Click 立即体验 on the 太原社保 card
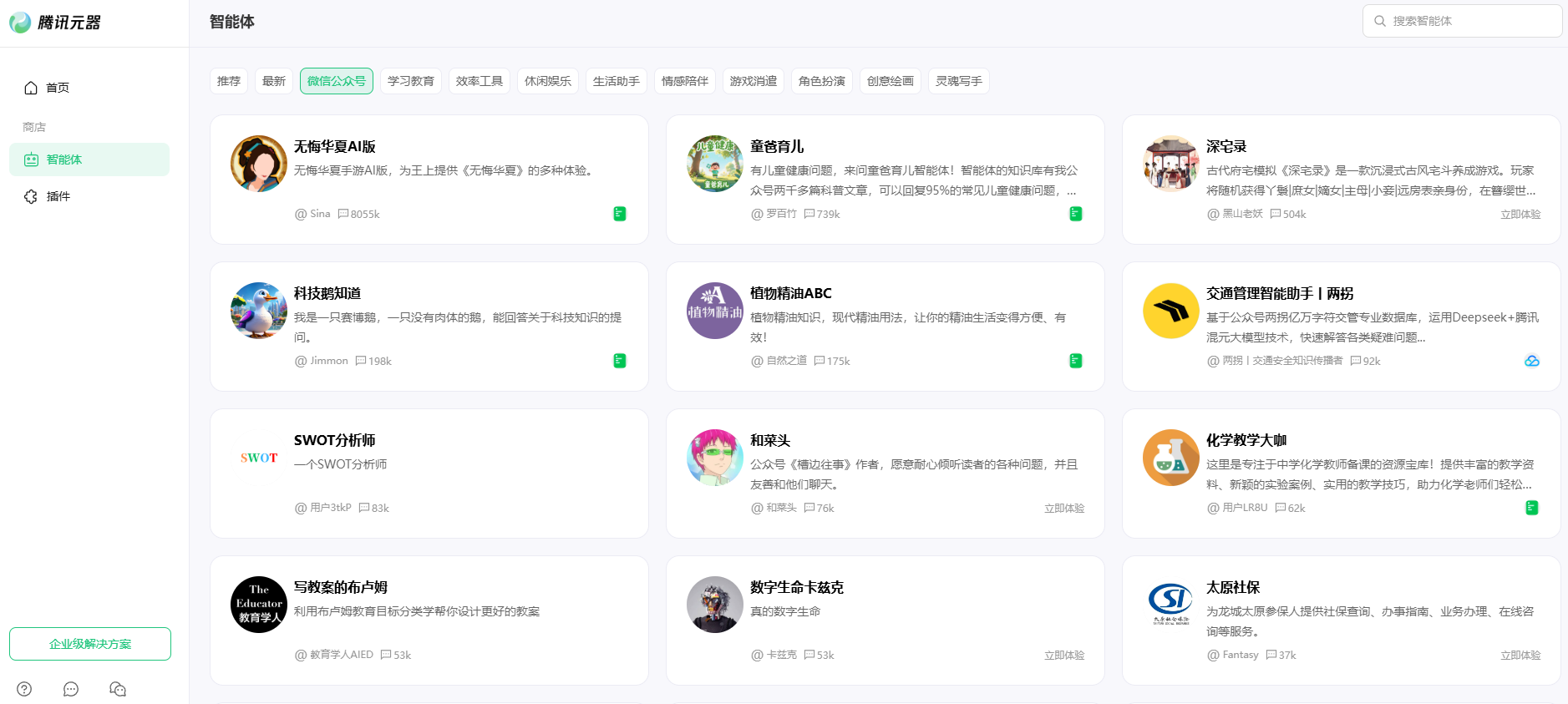The image size is (1568, 704). (x=1520, y=656)
